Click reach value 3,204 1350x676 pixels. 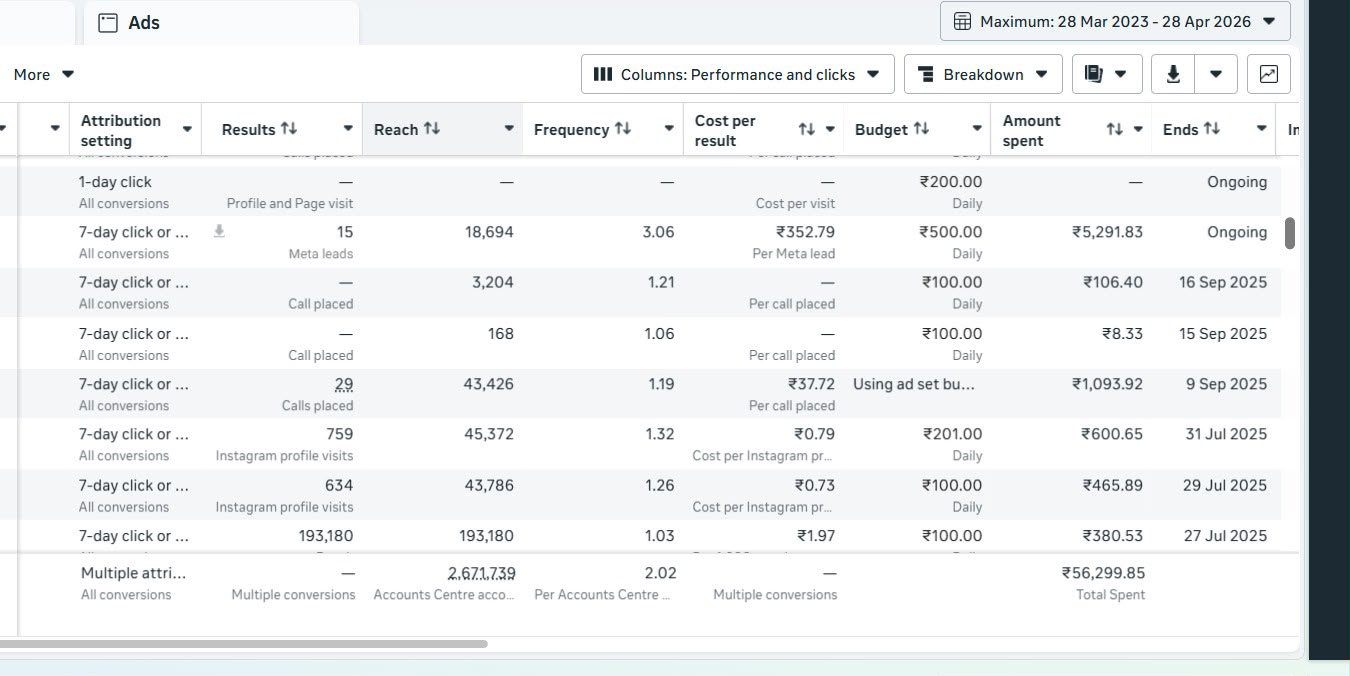(x=493, y=282)
